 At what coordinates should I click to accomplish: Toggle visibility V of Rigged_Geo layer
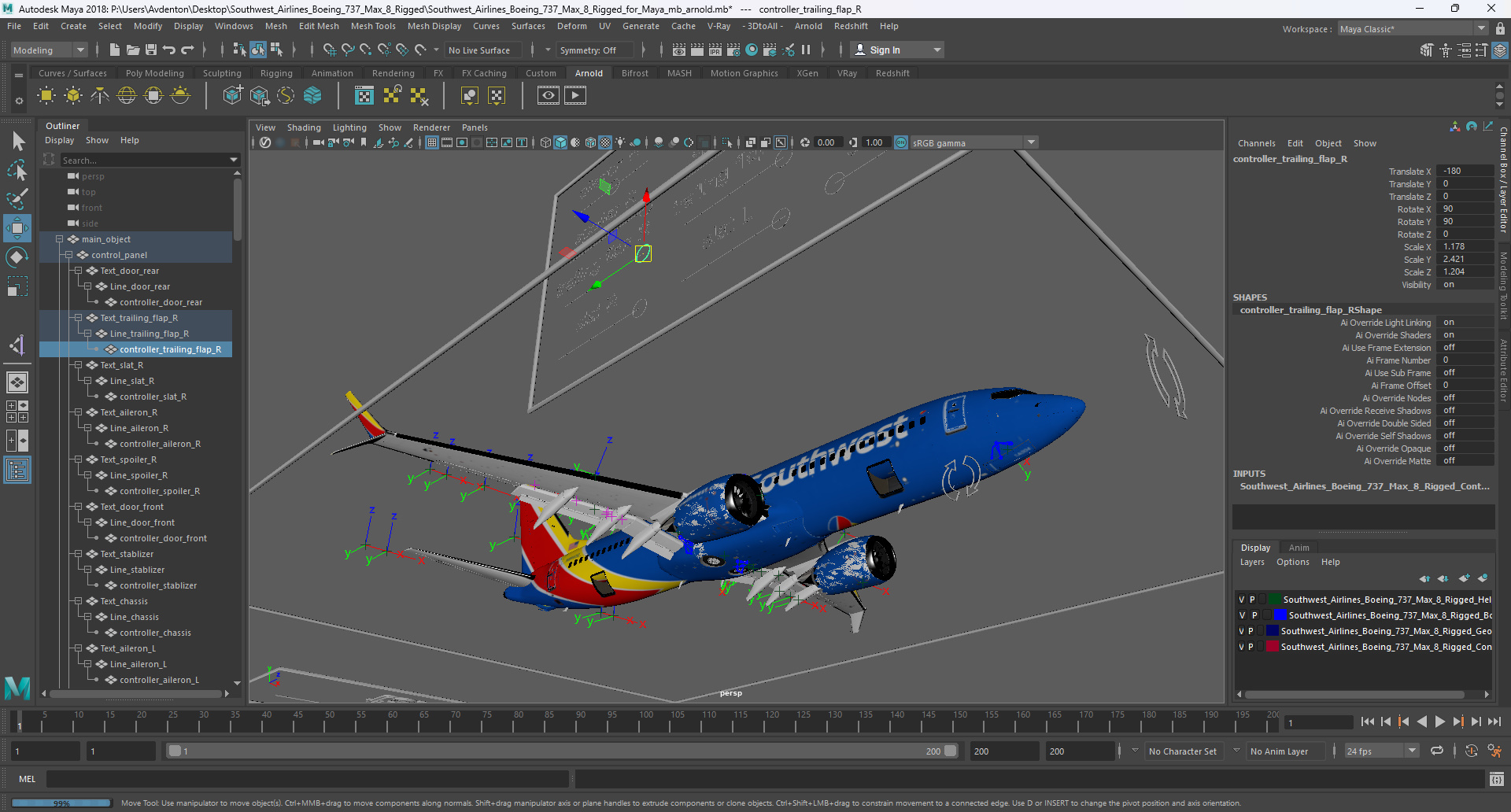pos(1242,631)
